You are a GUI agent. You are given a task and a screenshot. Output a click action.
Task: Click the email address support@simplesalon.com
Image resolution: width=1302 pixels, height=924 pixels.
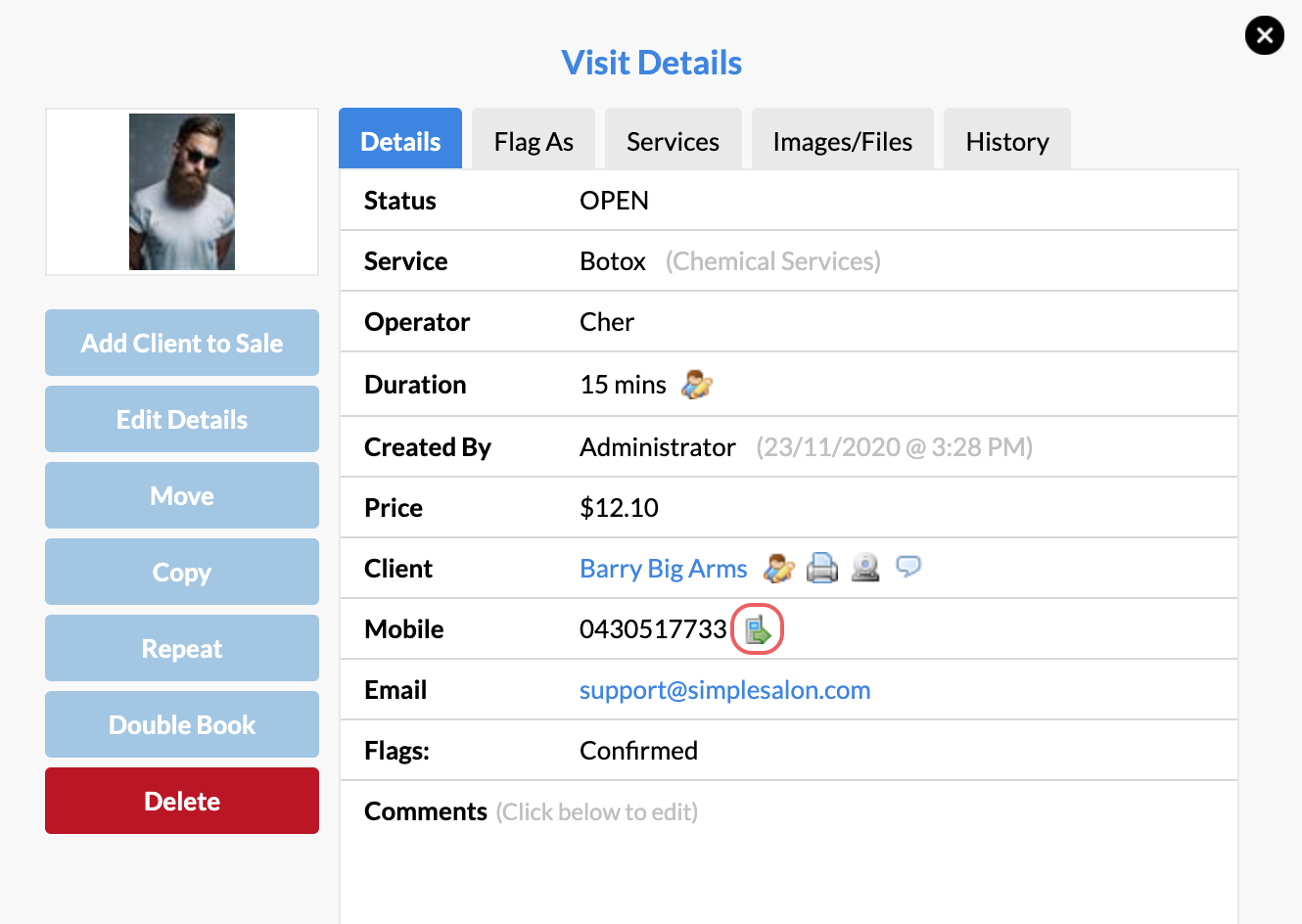click(x=724, y=689)
